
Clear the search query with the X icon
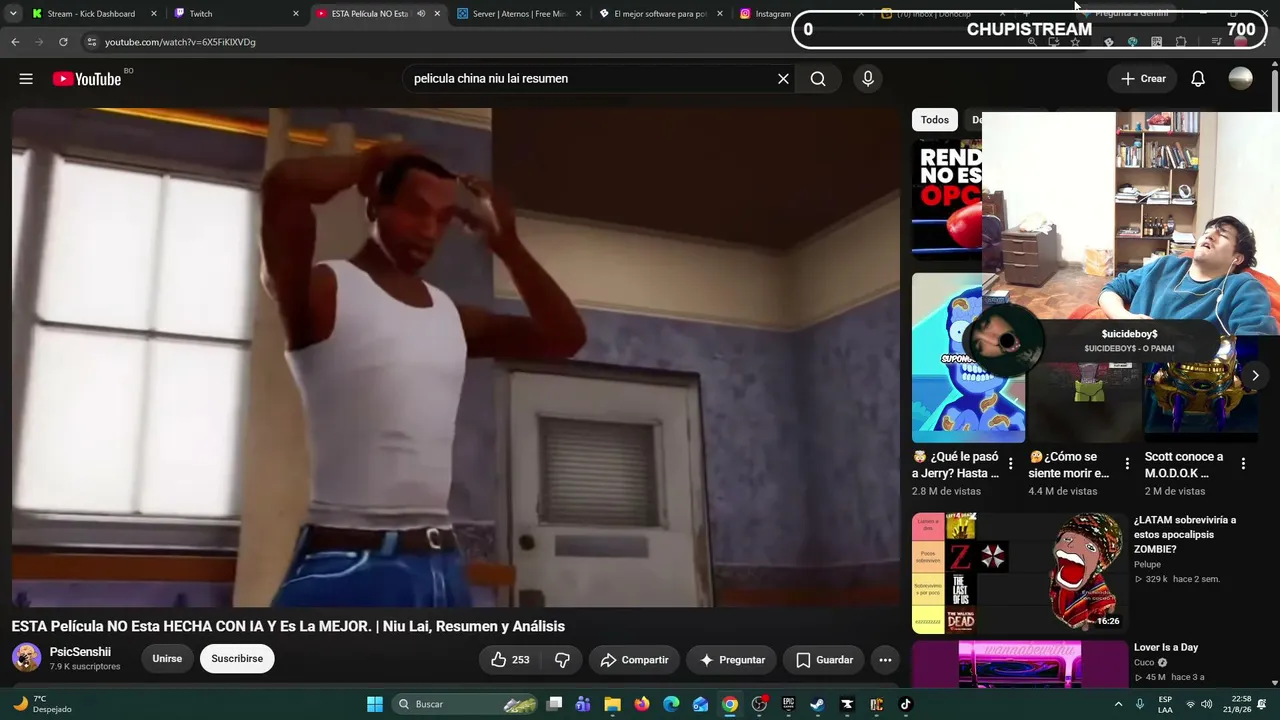[x=783, y=79]
